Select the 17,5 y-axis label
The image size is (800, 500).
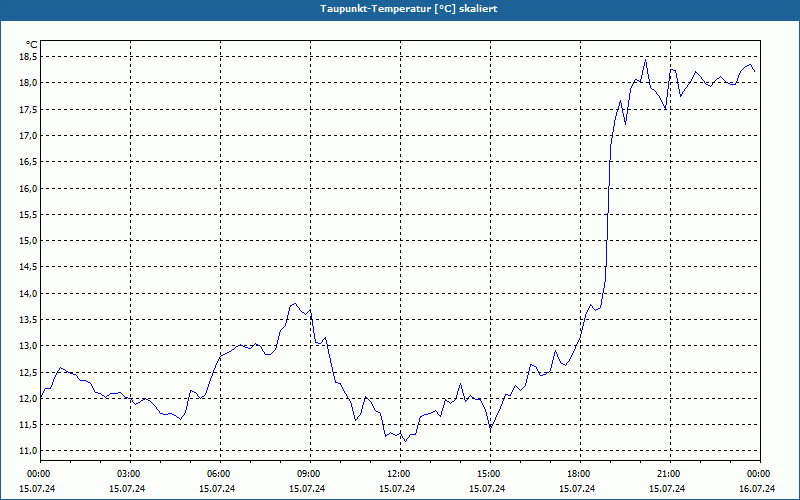point(29,109)
